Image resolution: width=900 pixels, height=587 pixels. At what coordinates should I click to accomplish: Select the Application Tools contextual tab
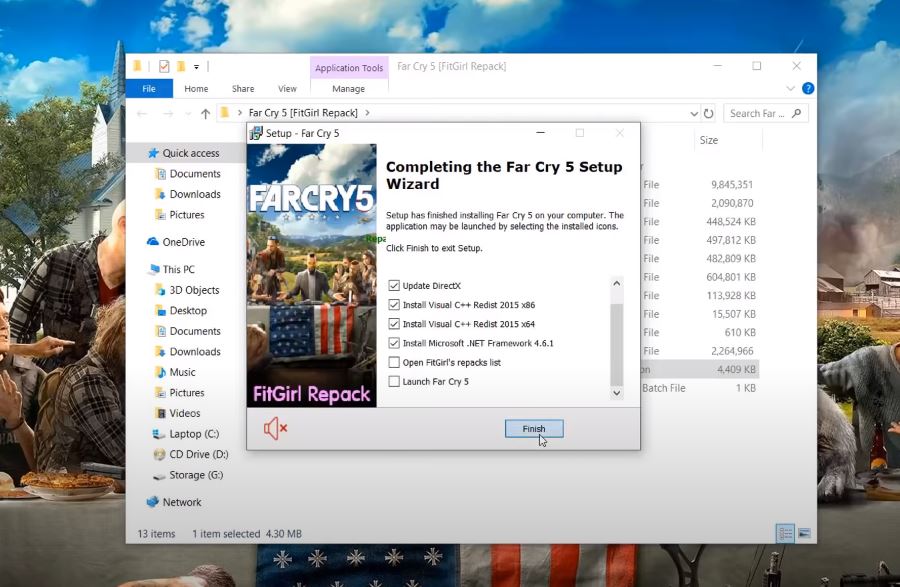tap(349, 68)
